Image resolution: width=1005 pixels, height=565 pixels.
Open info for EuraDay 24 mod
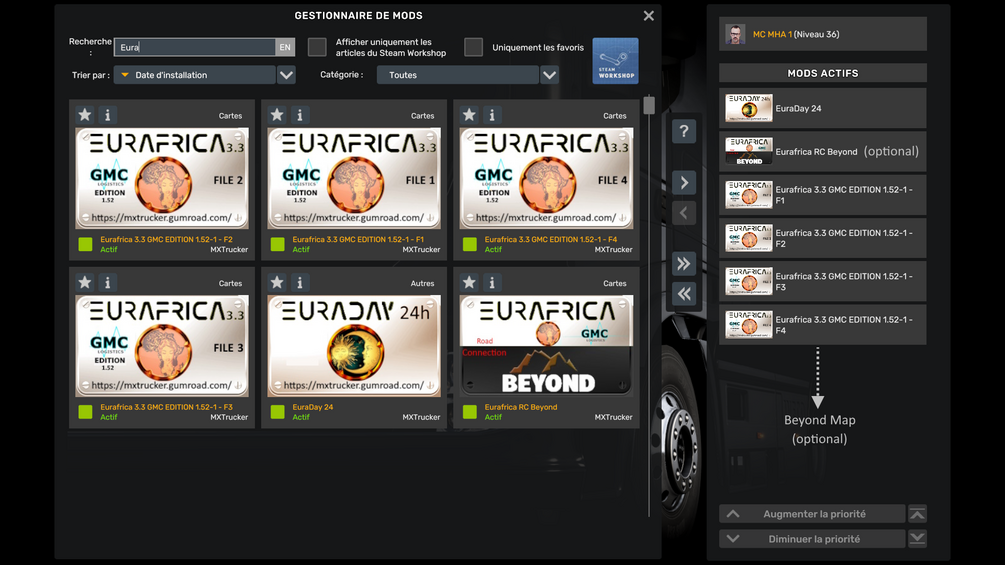[300, 282]
